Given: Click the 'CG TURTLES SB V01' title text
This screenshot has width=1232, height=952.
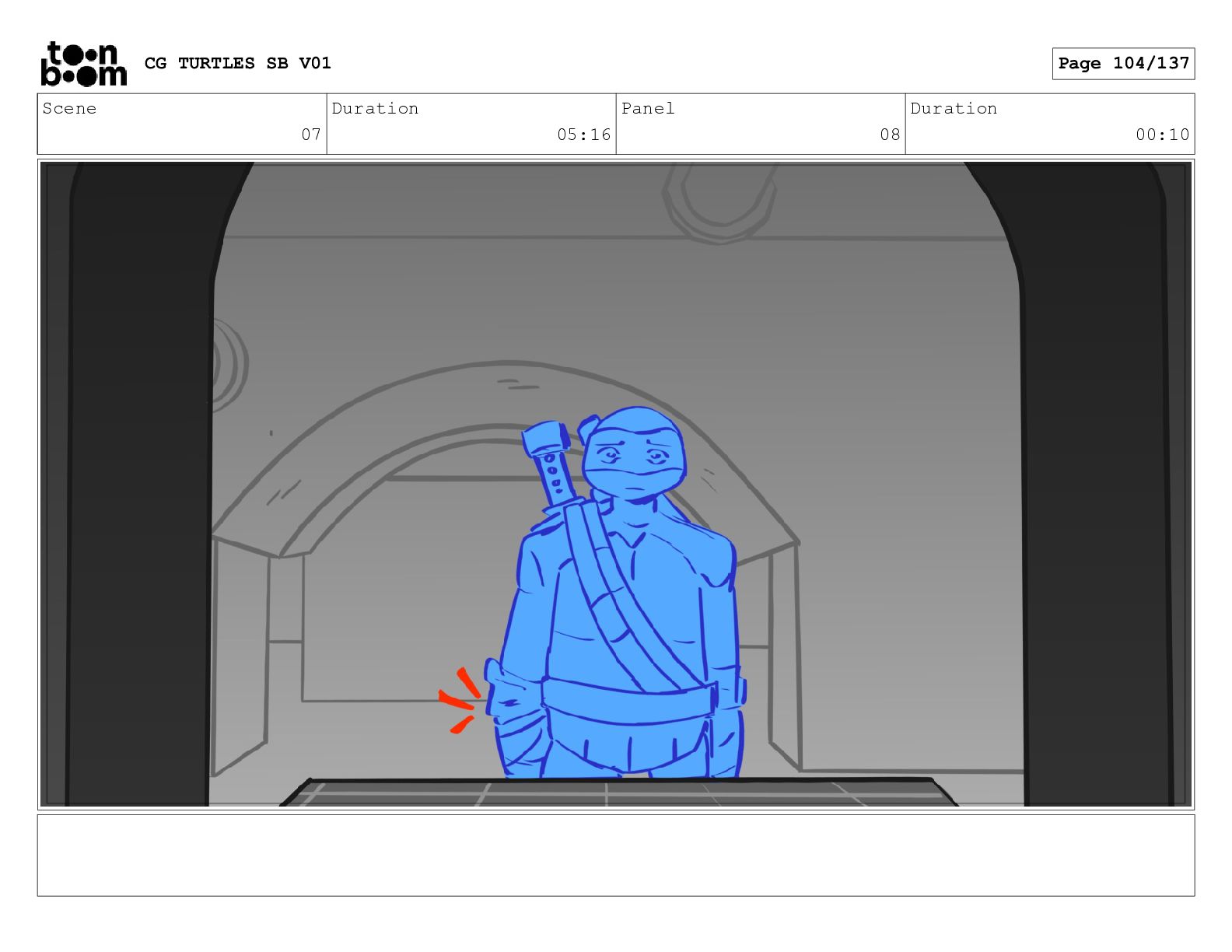Looking at the screenshot, I should point(238,63).
